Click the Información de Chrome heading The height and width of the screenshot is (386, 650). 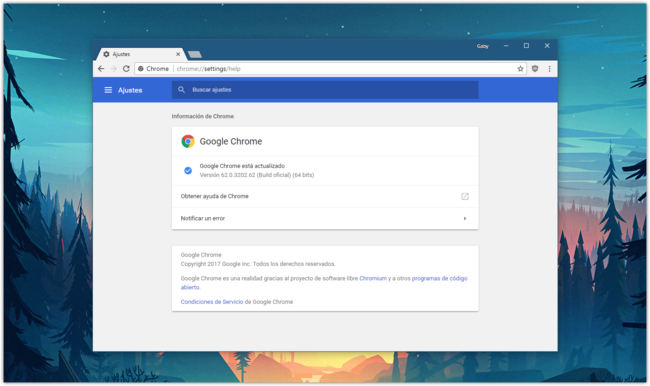203,116
